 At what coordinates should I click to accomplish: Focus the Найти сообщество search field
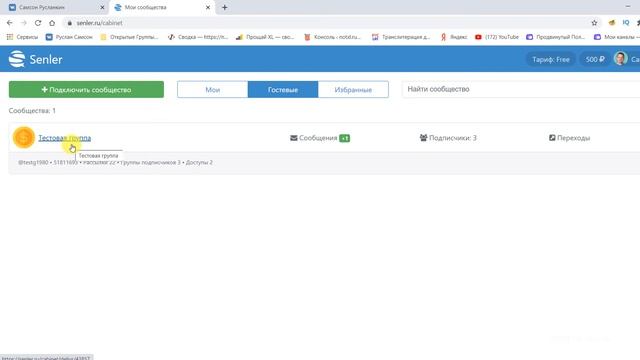click(x=521, y=89)
